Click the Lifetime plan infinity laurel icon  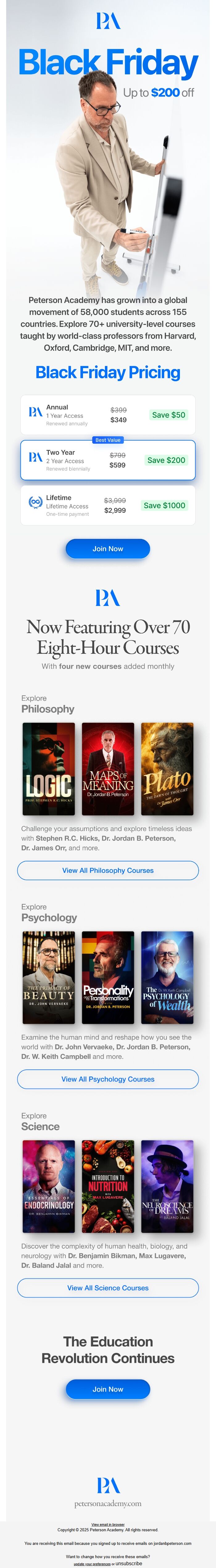[35, 502]
